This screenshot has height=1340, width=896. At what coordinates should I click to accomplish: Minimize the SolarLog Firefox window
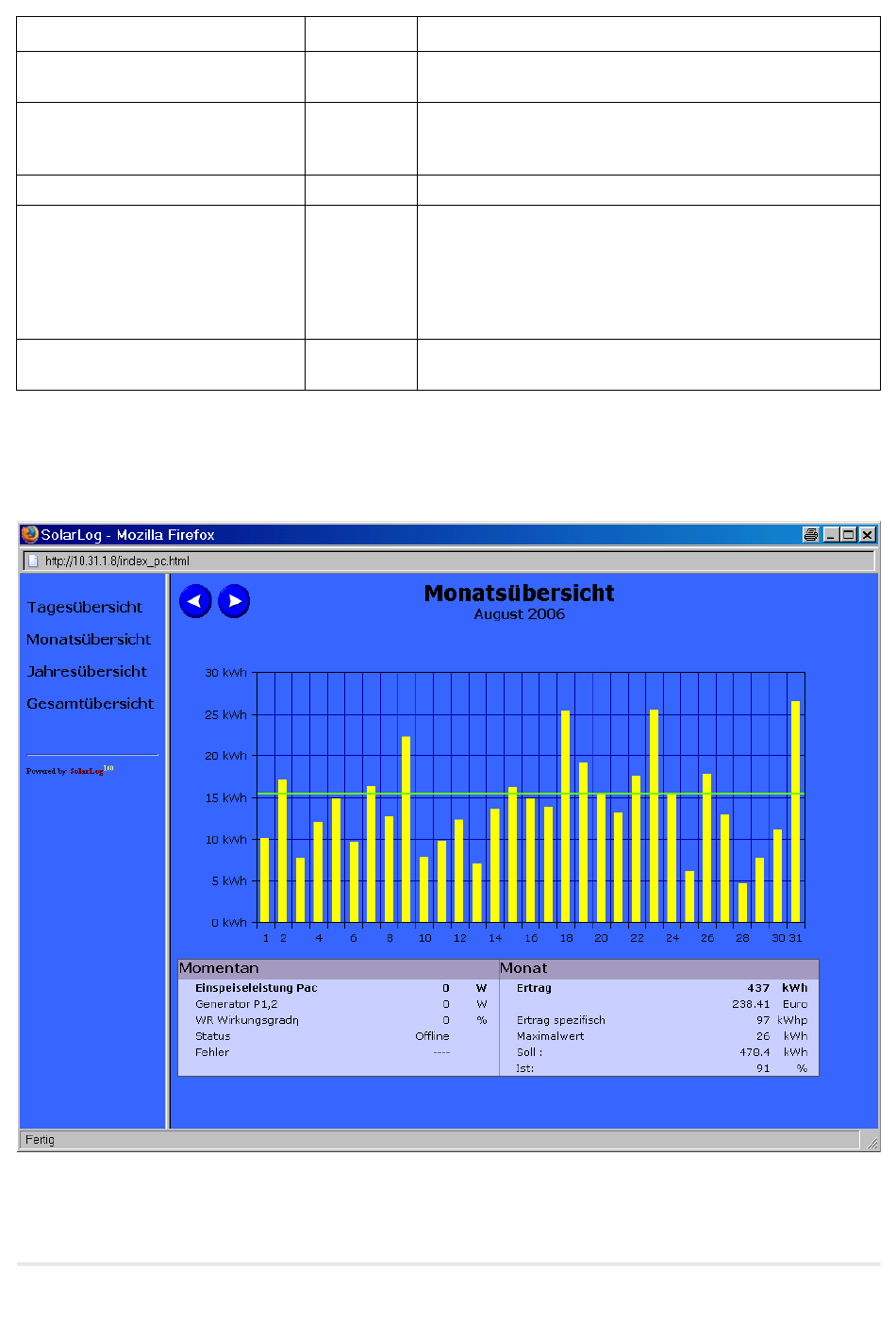831,534
